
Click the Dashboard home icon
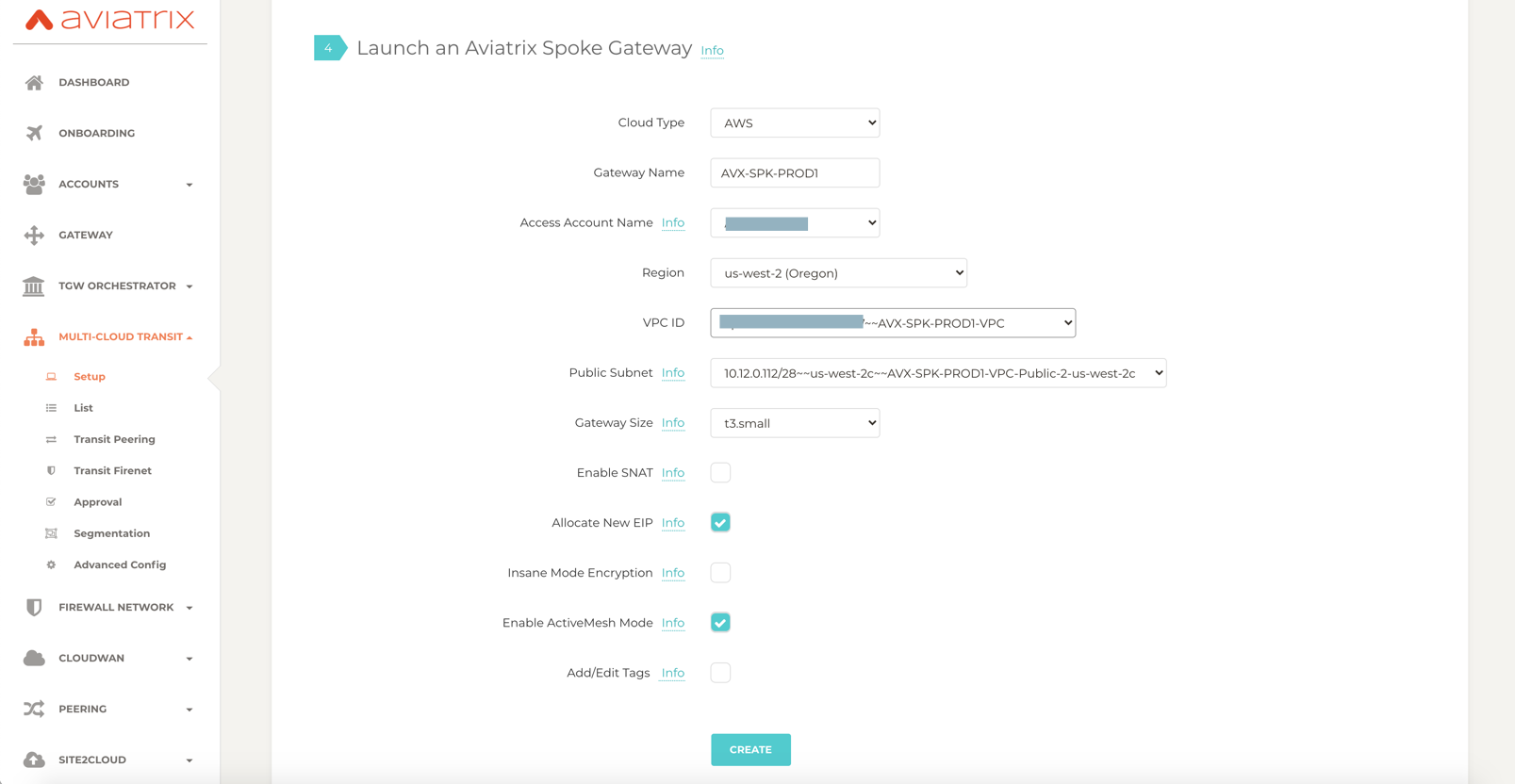(x=34, y=83)
